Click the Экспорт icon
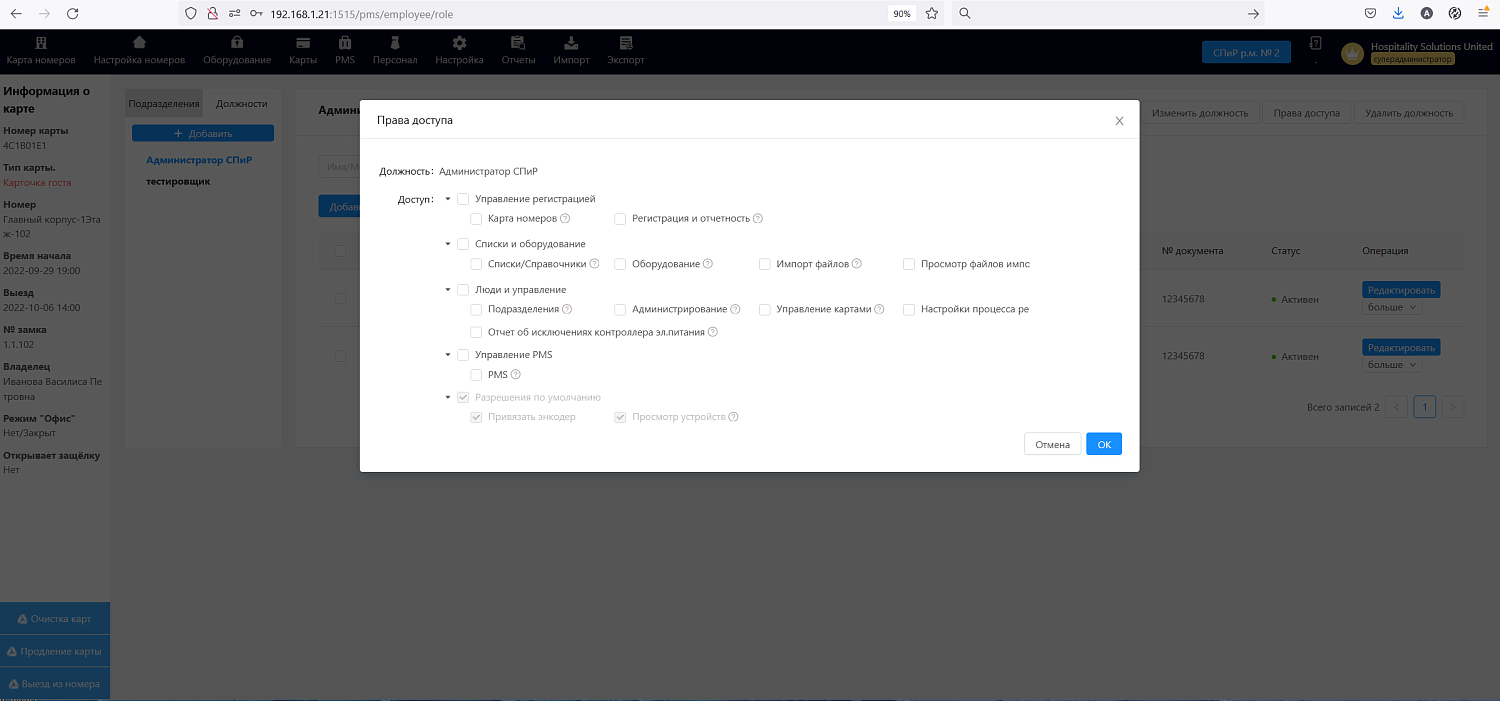This screenshot has width=1500, height=701. [625, 43]
